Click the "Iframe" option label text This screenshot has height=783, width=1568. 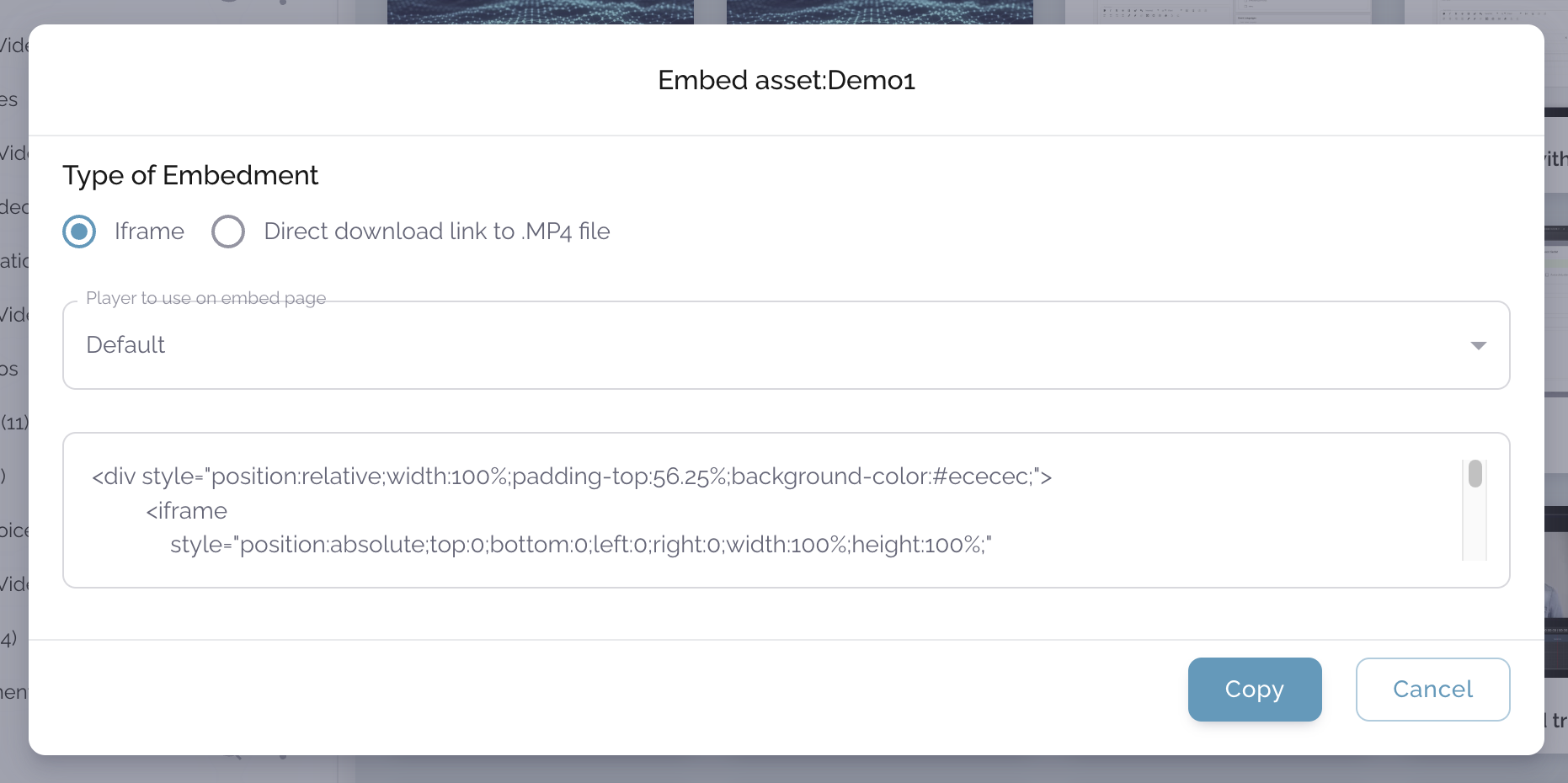(x=149, y=232)
